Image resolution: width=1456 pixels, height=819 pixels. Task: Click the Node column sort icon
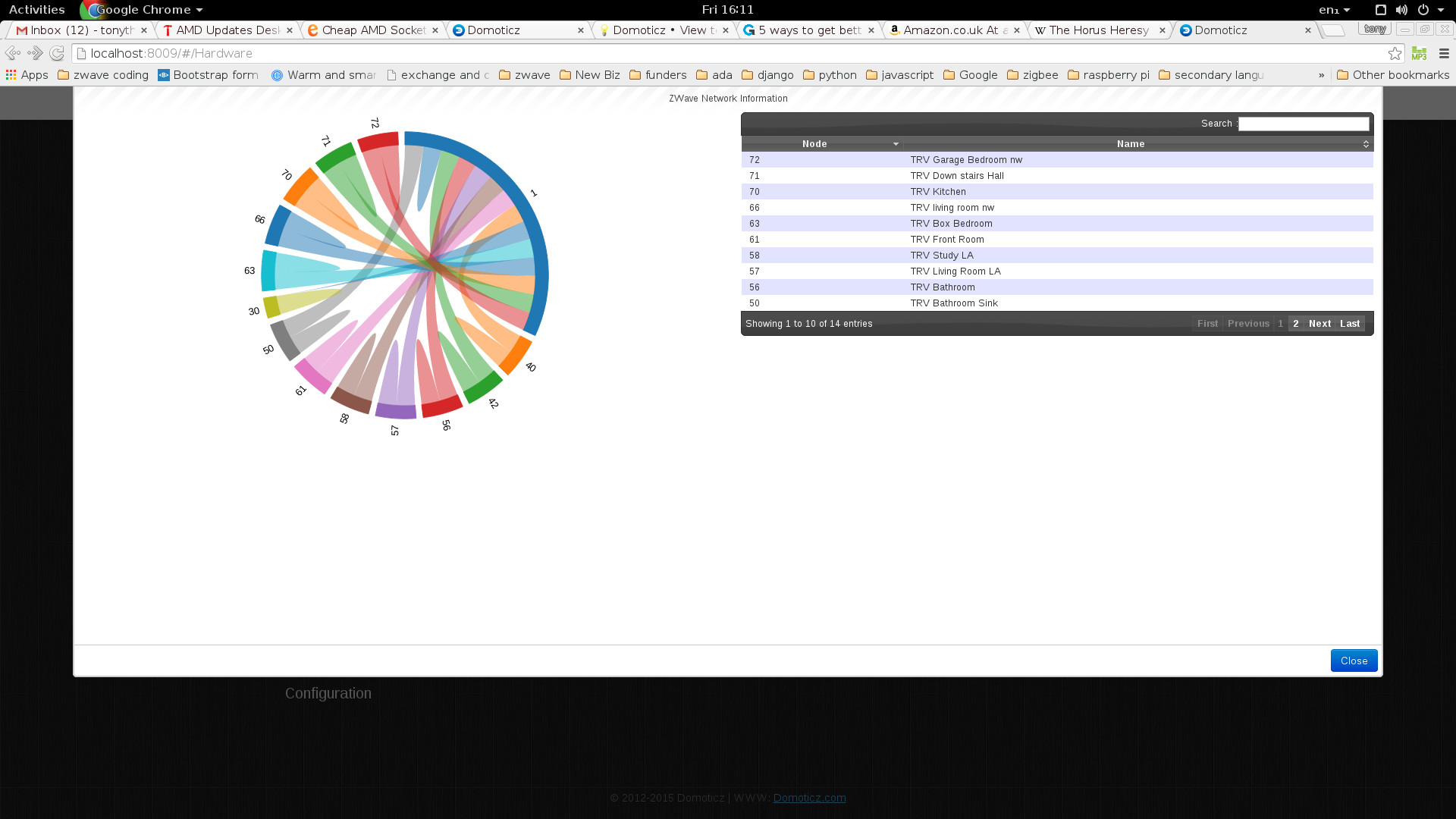[x=895, y=144]
